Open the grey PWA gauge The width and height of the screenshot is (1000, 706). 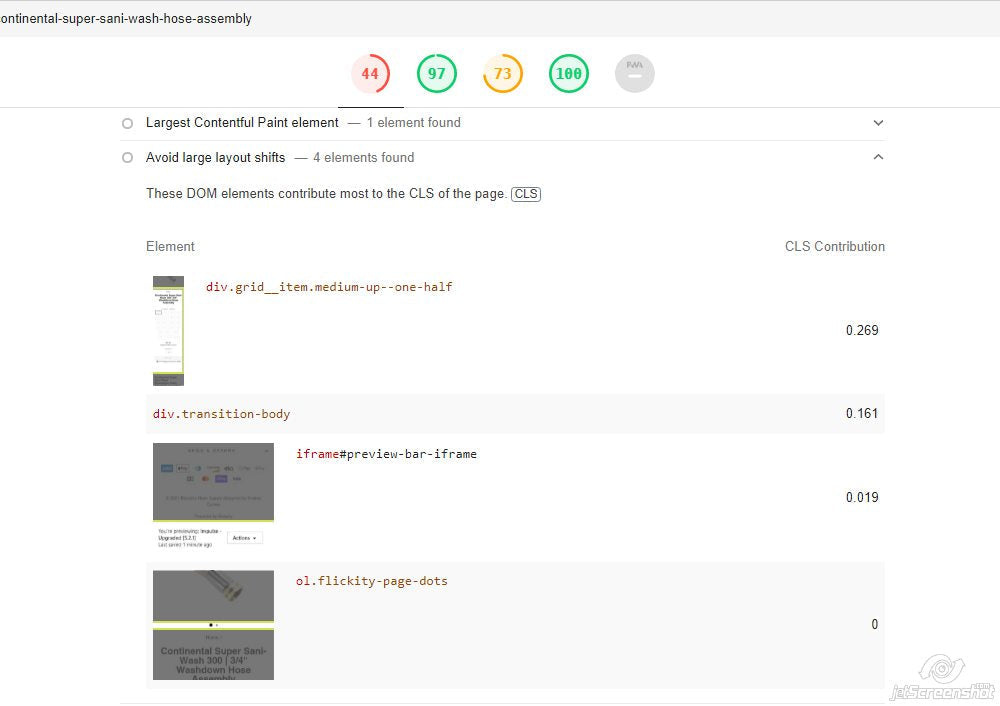click(x=634, y=74)
